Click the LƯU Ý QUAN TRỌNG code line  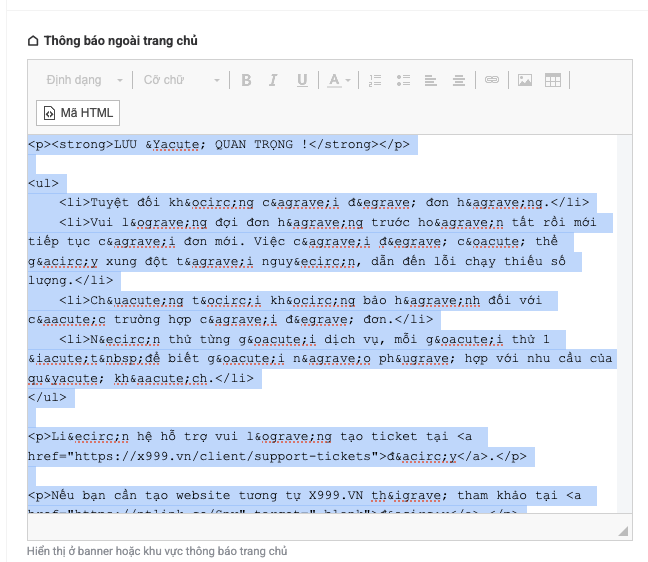218,145
